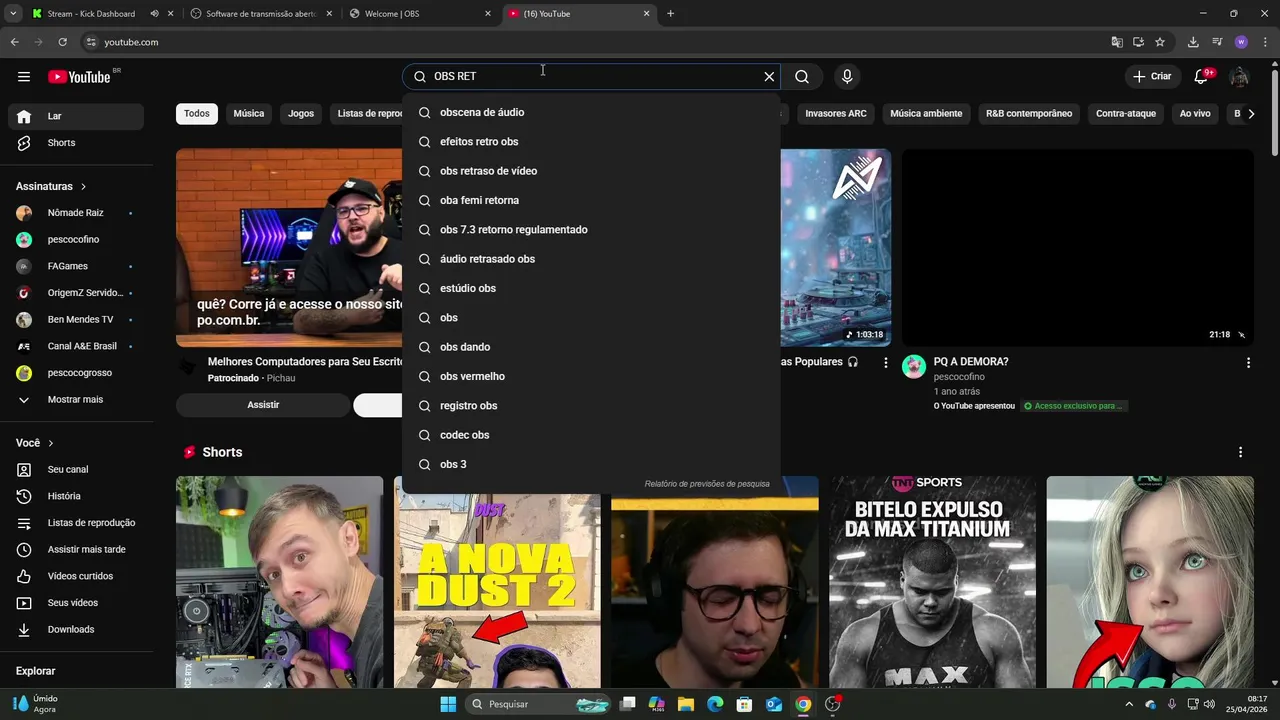This screenshot has height=720, width=1280.
Task: Choose suggestion "obs 7.3 retorno regulamentado"
Action: [591, 230]
